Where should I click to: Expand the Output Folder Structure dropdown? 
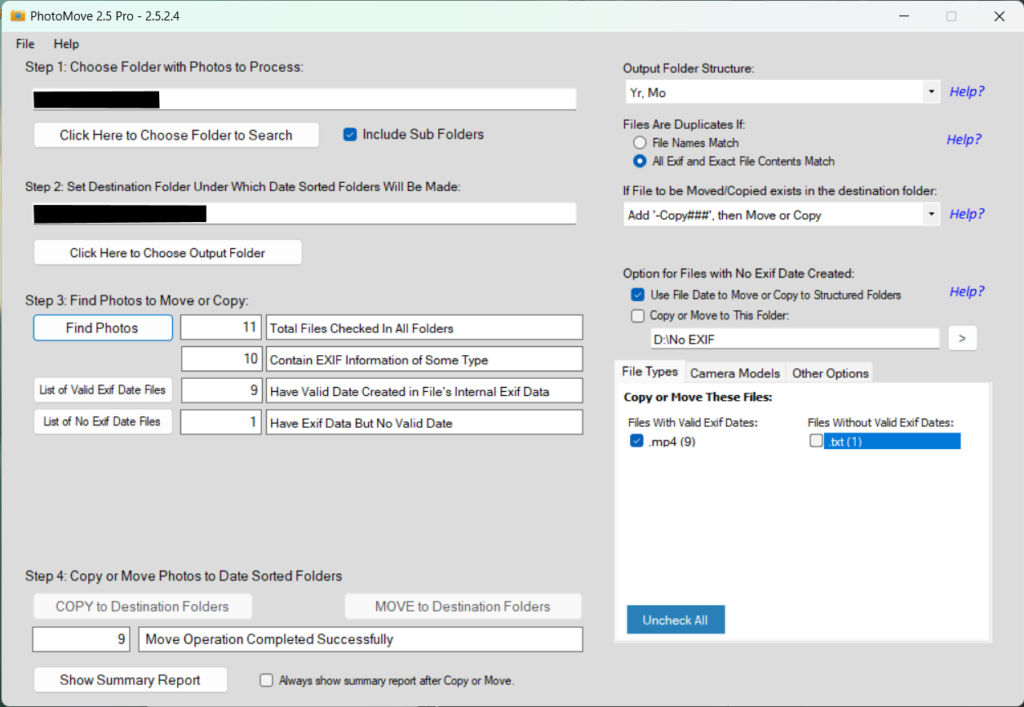coord(931,92)
